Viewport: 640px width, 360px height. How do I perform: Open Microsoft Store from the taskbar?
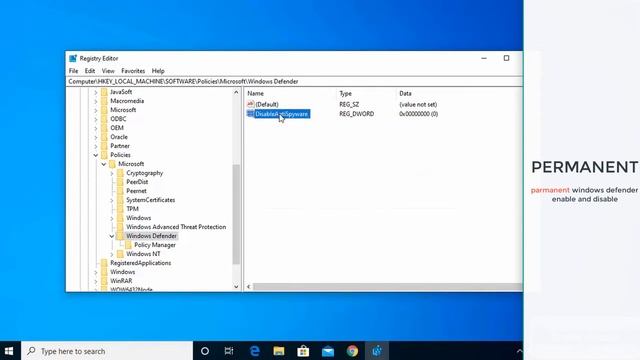point(303,351)
